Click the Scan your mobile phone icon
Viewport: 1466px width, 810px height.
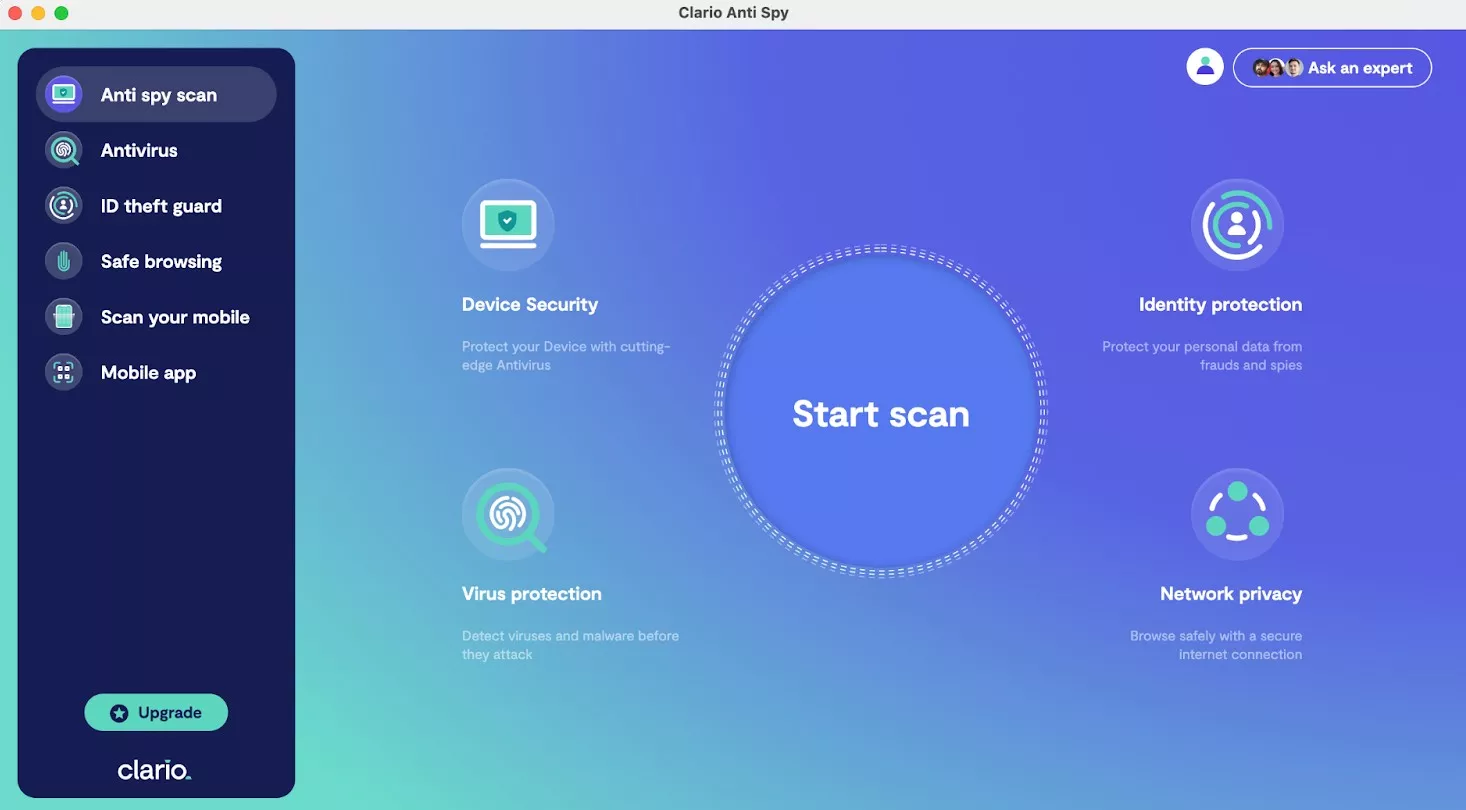(64, 317)
